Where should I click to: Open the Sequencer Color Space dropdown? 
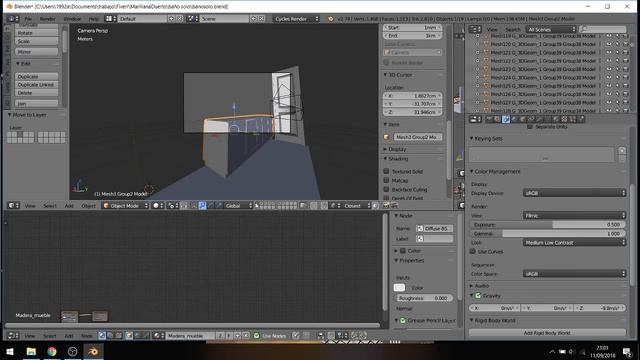point(574,274)
